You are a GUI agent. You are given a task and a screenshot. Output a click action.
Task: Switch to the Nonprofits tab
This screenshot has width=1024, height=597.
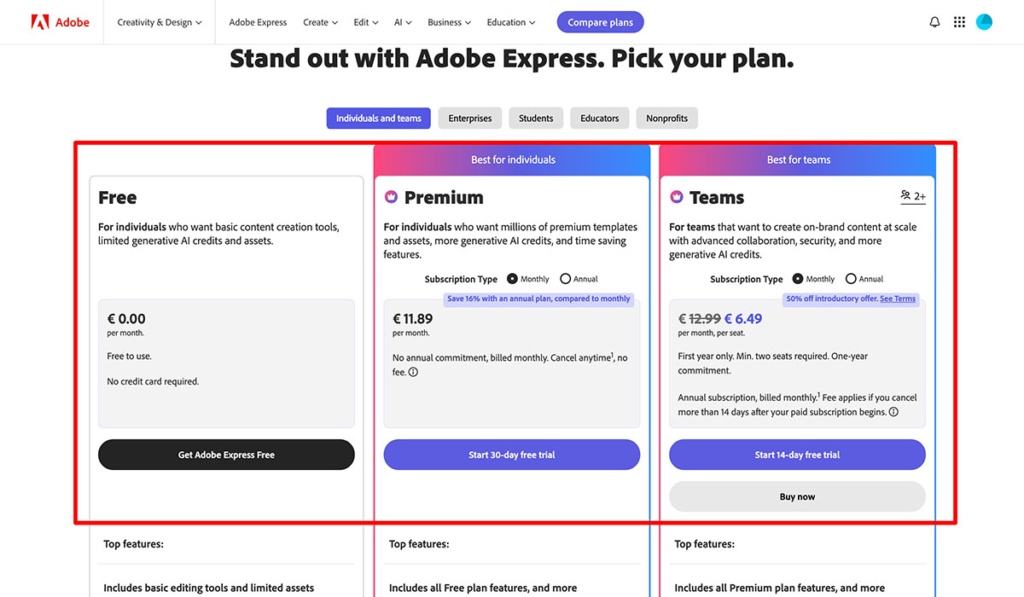[x=667, y=117]
